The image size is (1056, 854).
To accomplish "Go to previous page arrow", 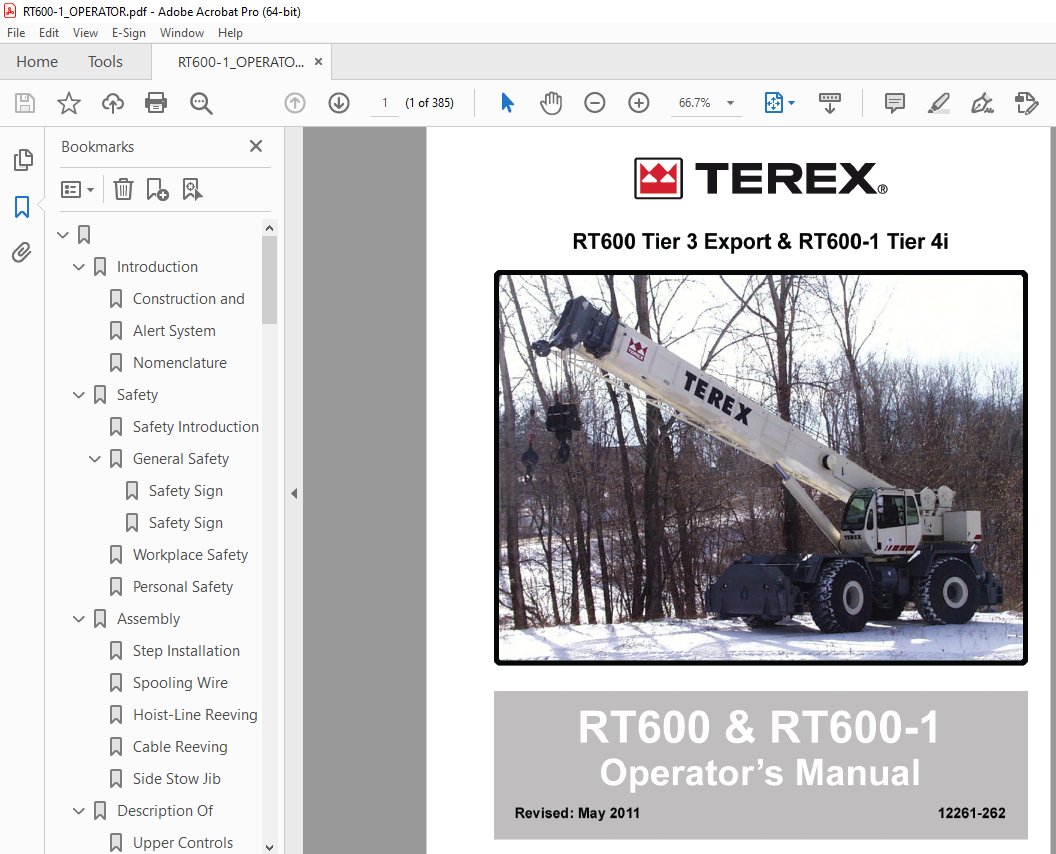I will (x=295, y=103).
